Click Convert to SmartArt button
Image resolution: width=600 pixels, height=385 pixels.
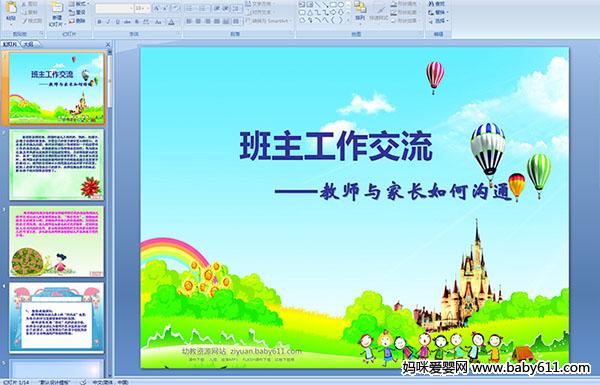point(268,21)
